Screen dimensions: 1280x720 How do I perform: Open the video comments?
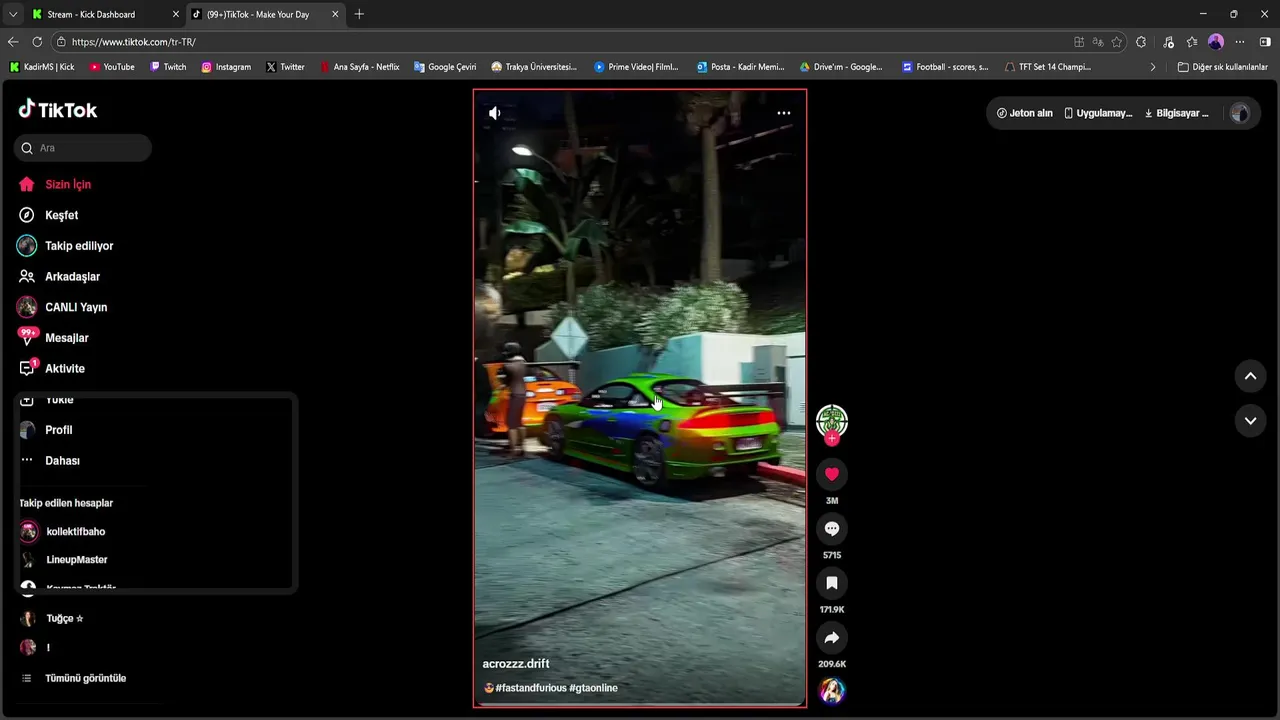[832, 529]
